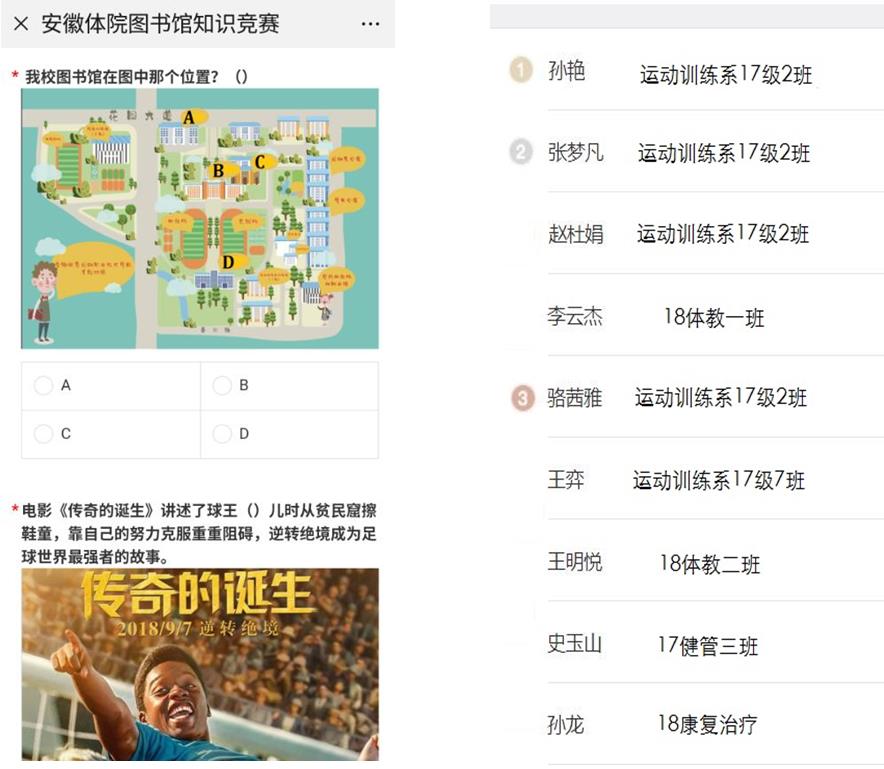Select radio option B

(x=222, y=386)
